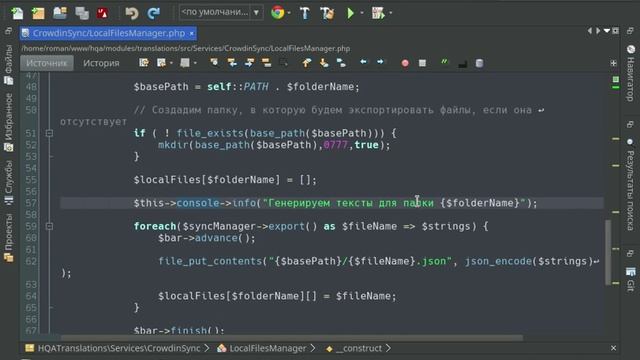Image resolution: width=640 pixels, height=360 pixels.
Task: Open the Избранное side panel
Action: 9,122
